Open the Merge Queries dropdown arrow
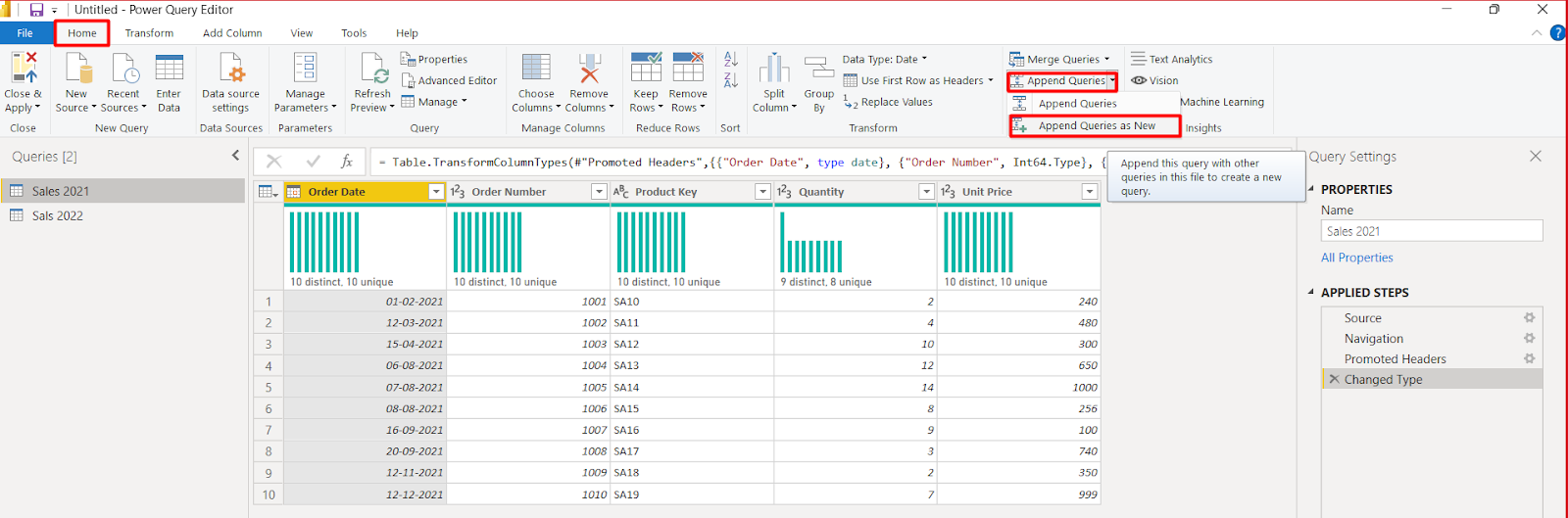The image size is (1568, 518). (1107, 59)
